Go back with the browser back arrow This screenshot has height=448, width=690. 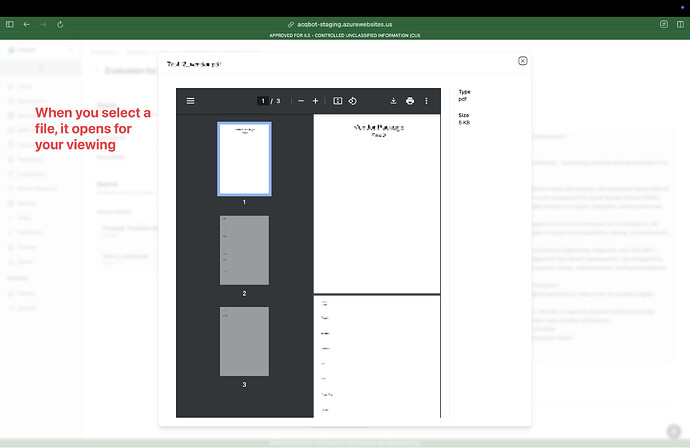pos(26,24)
